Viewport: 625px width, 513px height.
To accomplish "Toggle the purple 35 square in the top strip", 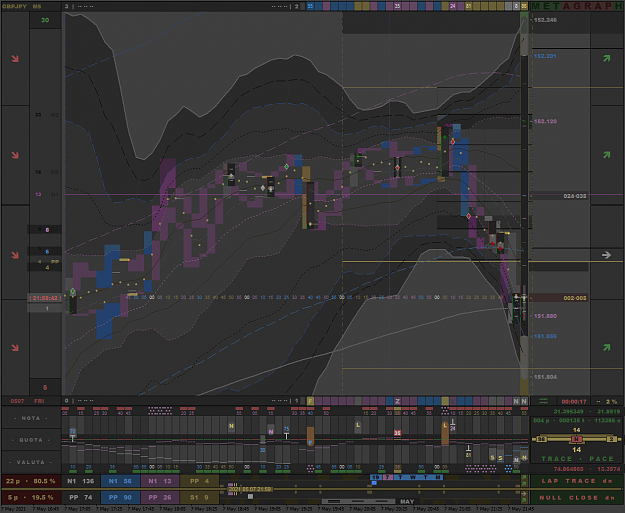I will click(397, 6).
